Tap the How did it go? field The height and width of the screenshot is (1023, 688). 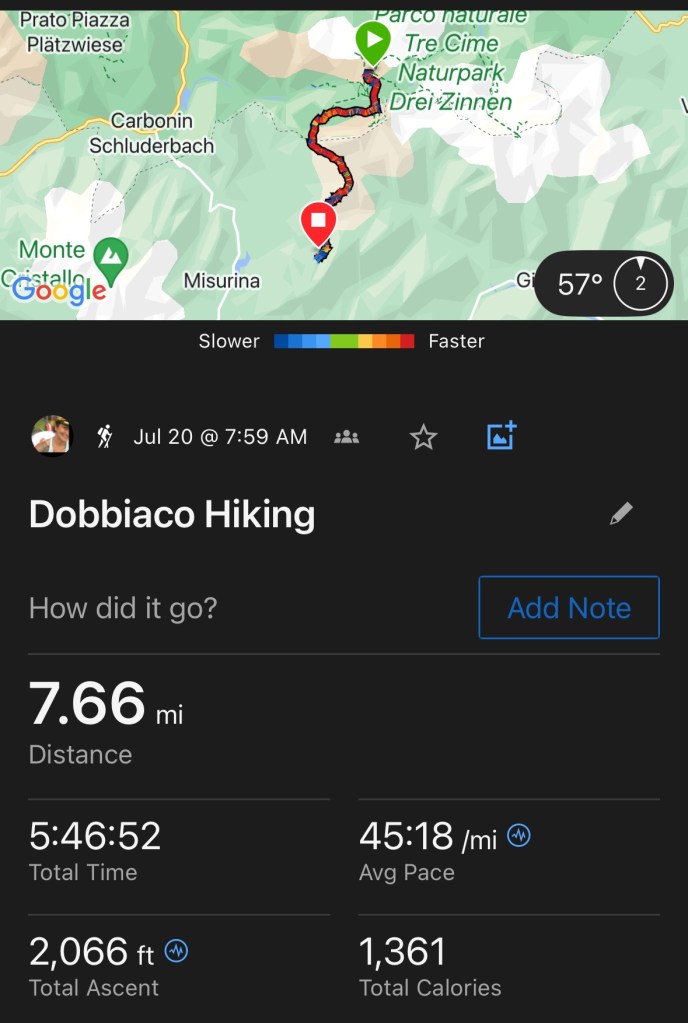123,608
